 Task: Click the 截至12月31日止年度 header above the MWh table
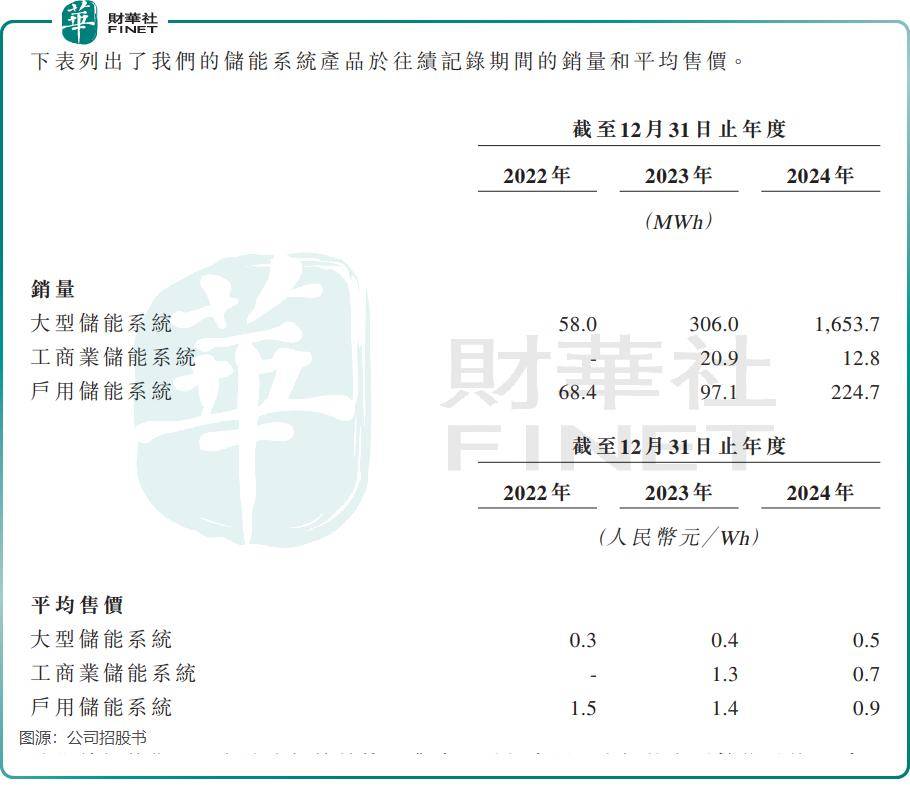point(679,129)
